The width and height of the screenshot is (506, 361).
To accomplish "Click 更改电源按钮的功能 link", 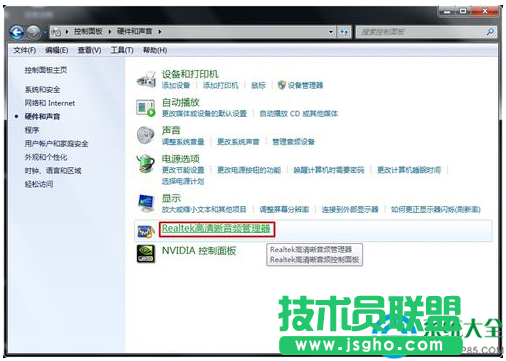I will tap(249, 170).
